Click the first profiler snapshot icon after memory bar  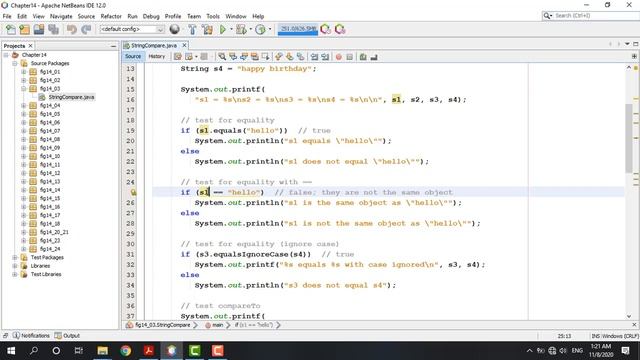tap(326, 29)
